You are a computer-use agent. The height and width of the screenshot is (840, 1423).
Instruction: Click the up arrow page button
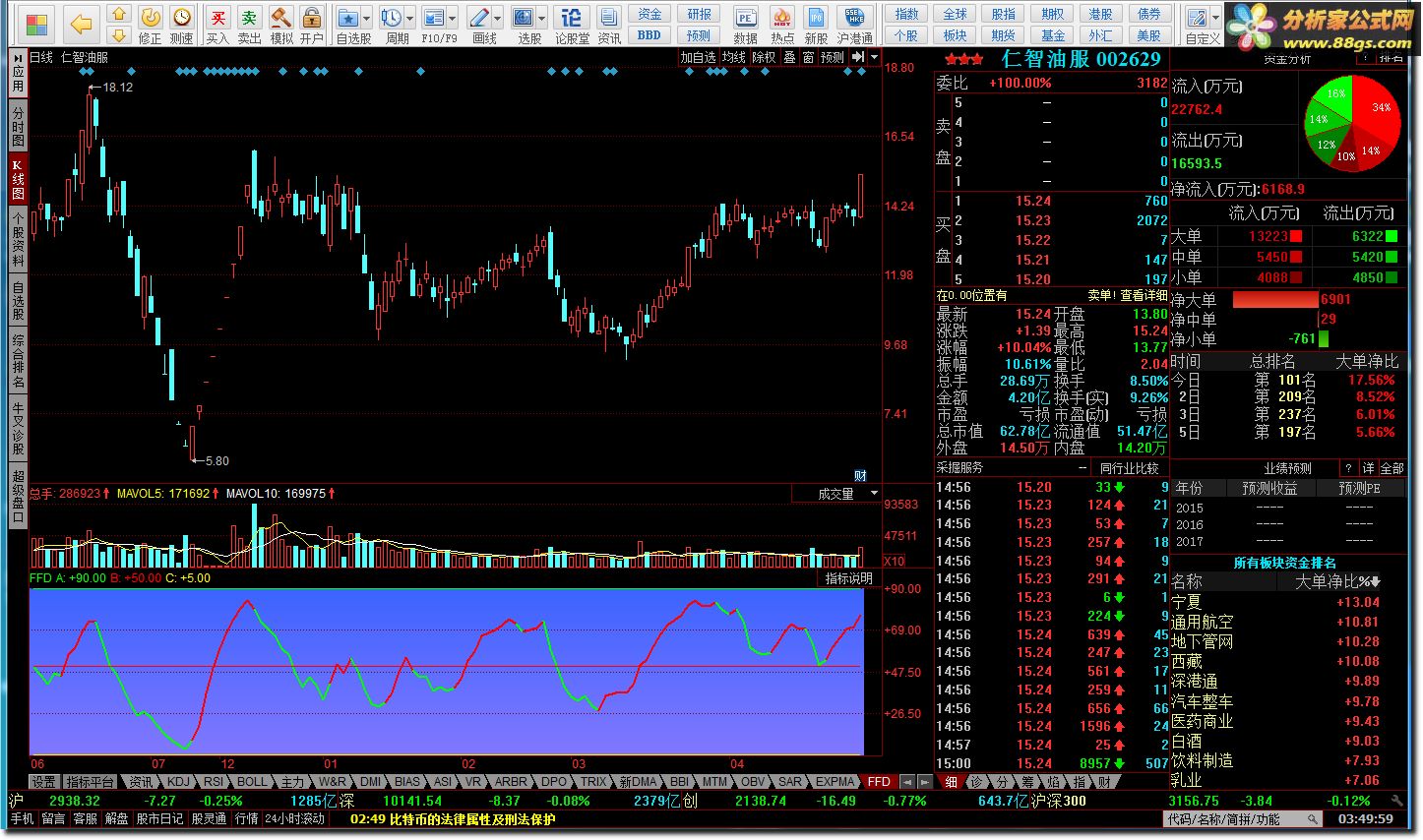point(119,15)
